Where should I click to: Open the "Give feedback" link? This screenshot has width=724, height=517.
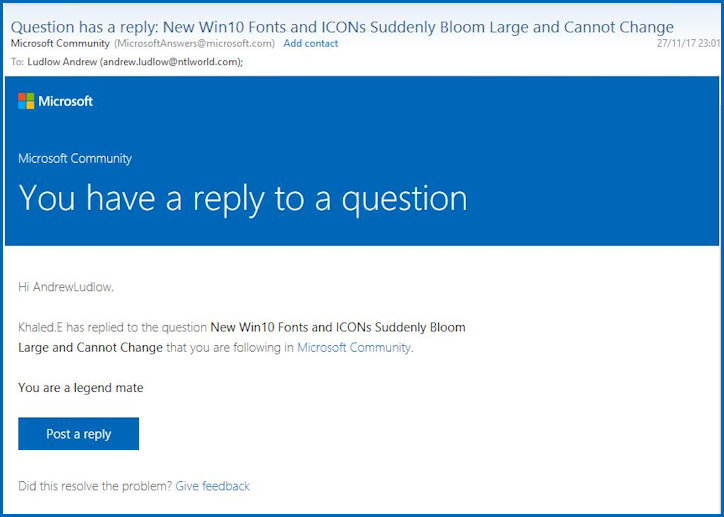212,486
